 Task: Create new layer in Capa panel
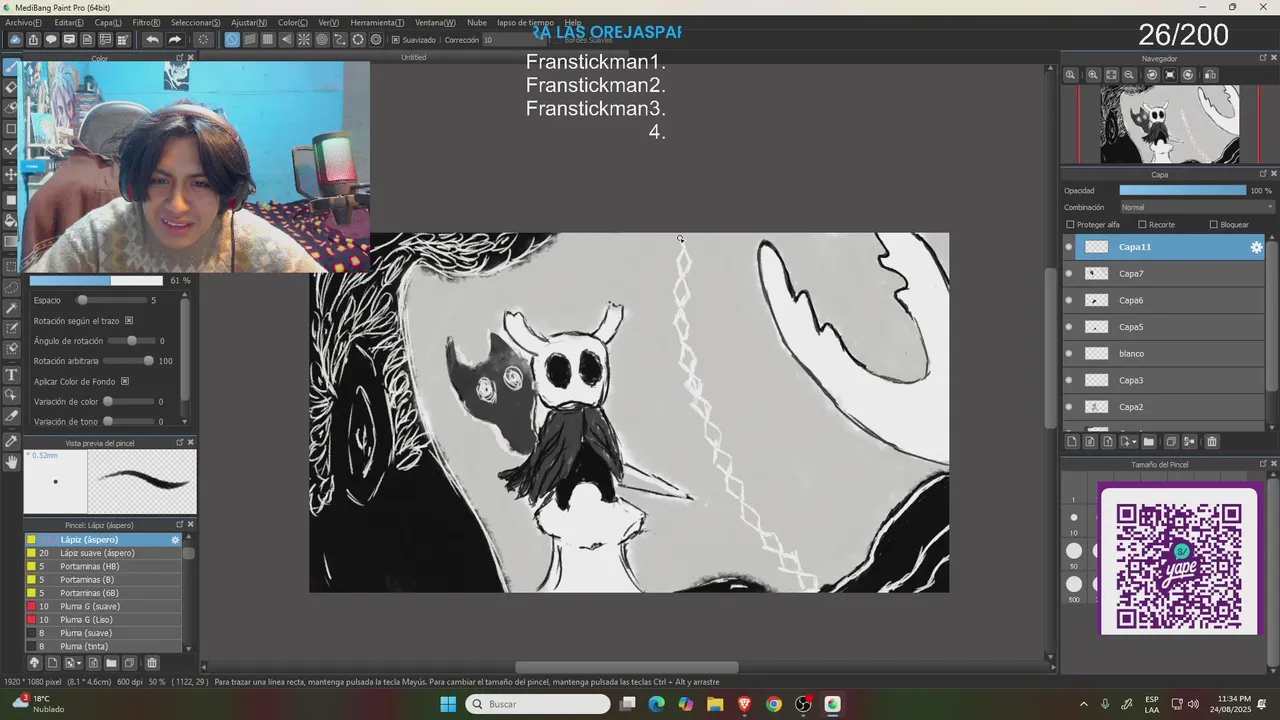1072,442
